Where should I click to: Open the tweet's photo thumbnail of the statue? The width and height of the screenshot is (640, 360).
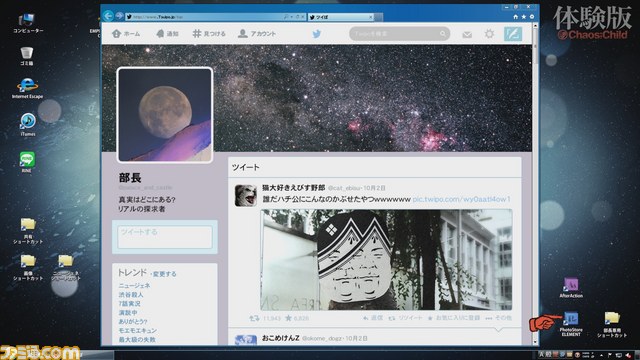pos(386,260)
